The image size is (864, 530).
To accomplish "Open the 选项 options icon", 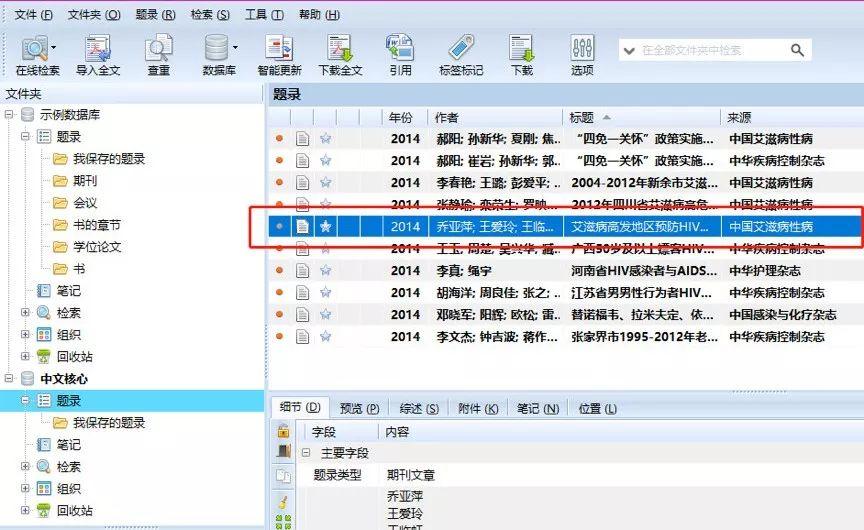I will click(582, 48).
